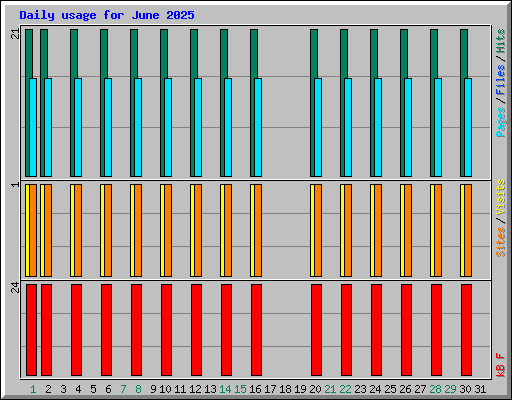The width and height of the screenshot is (512, 400).
Task: Click the cyan Files bar for day 4
Action: (78, 127)
